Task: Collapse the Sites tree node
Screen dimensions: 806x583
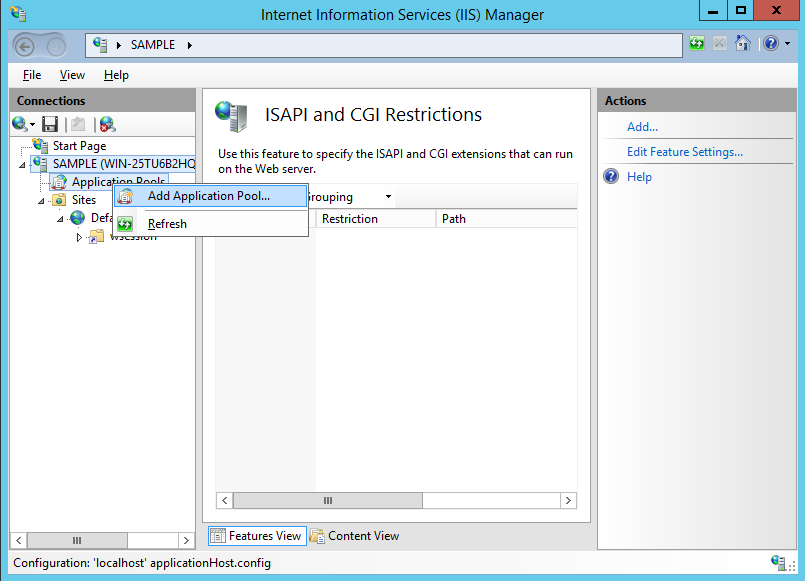Action: pyautogui.click(x=41, y=201)
